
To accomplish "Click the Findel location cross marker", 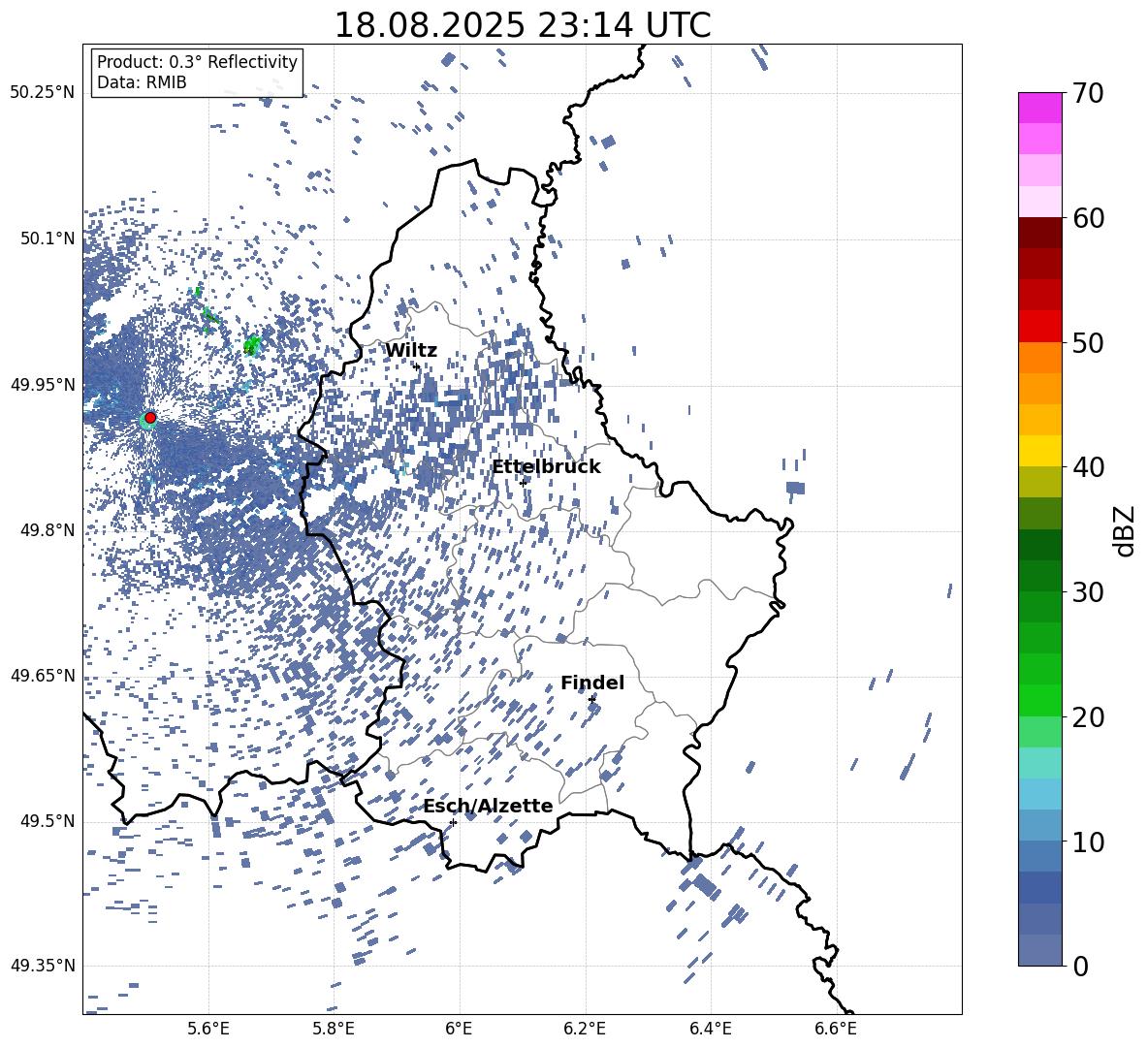I will click(x=591, y=699).
